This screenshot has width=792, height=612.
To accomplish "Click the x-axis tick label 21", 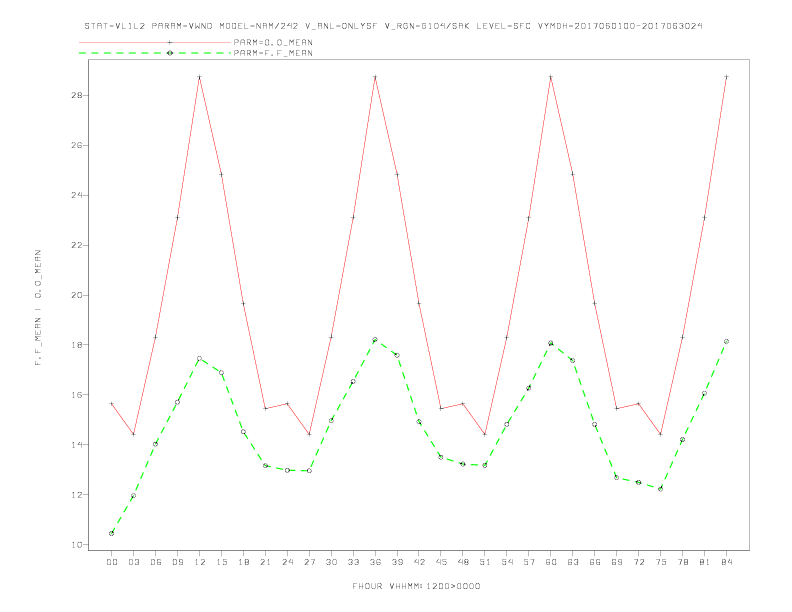I will coord(265,562).
